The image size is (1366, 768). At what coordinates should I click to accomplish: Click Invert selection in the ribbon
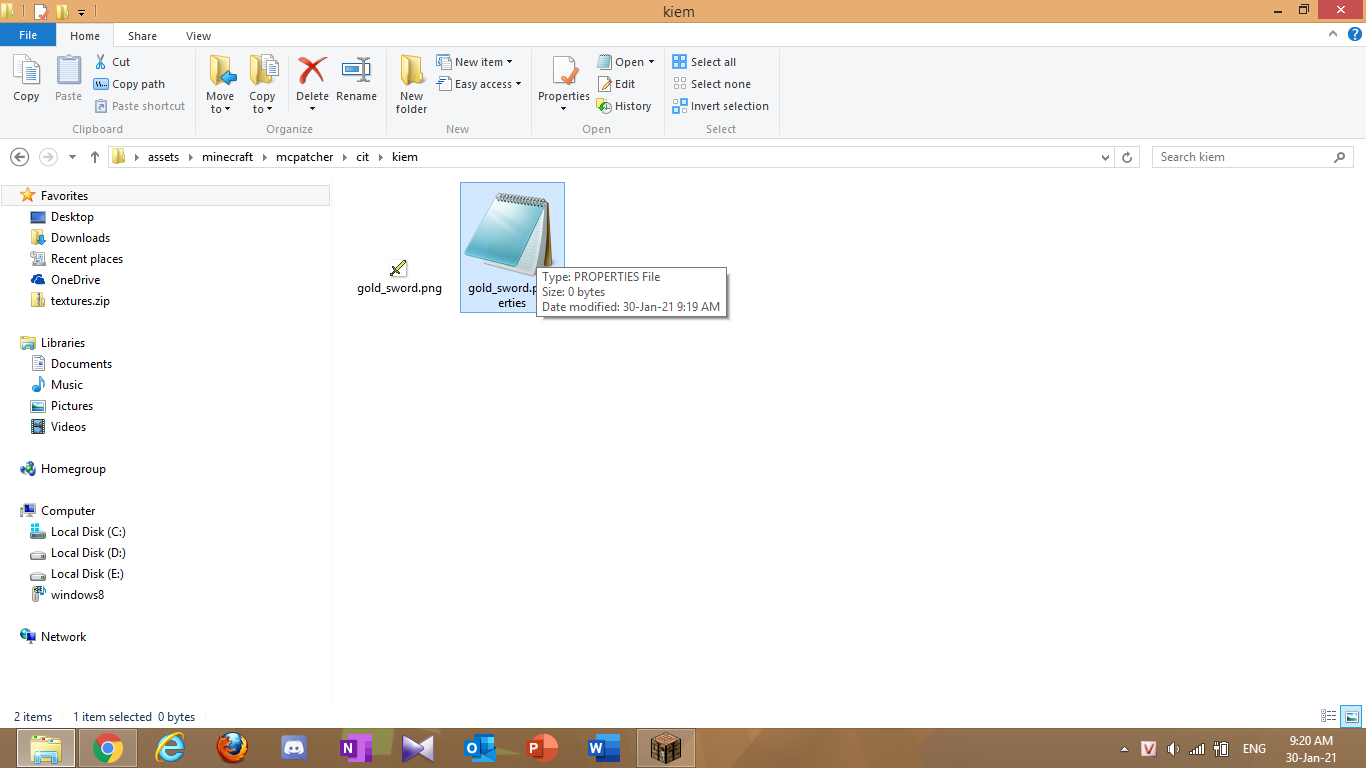721,106
